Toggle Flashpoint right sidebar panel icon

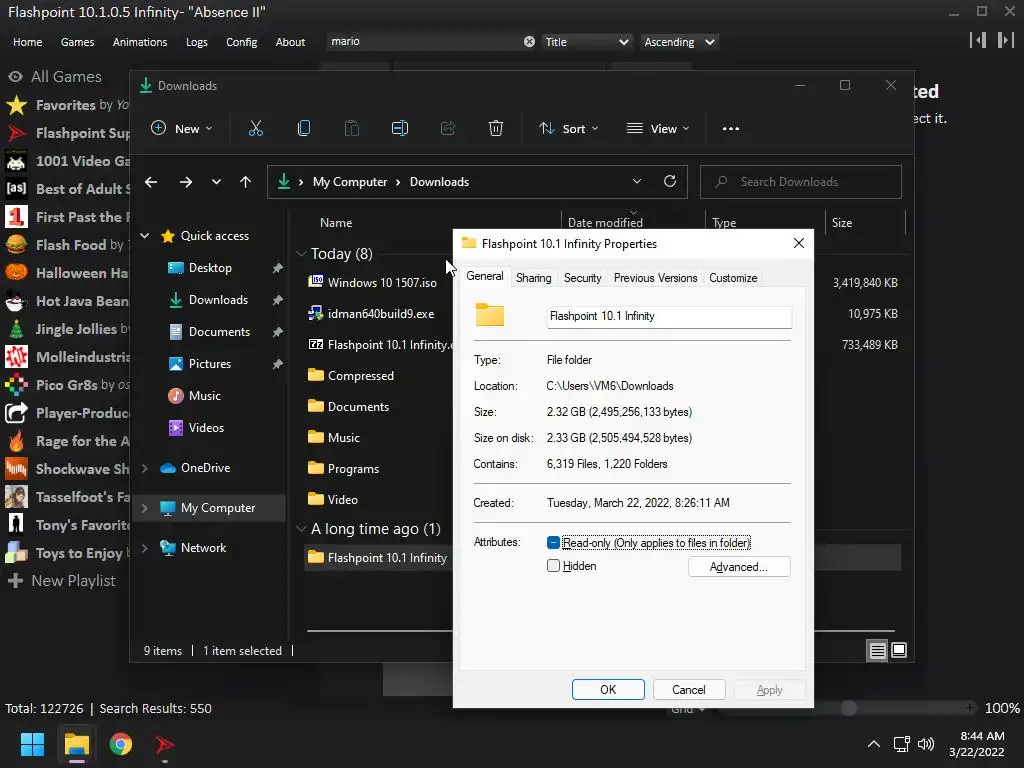click(x=1006, y=40)
